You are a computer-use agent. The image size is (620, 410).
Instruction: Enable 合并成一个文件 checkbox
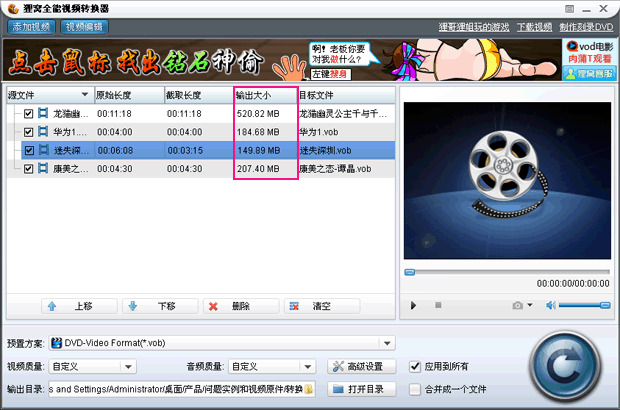(x=416, y=389)
